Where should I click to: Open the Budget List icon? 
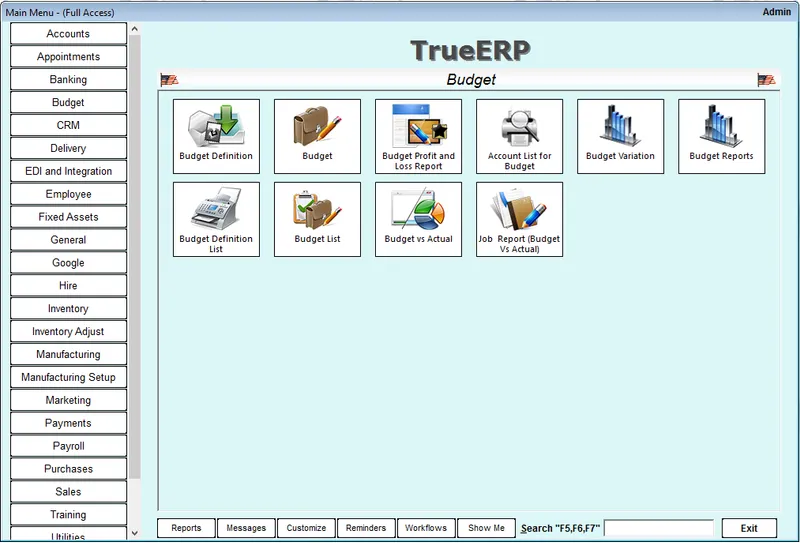click(317, 219)
